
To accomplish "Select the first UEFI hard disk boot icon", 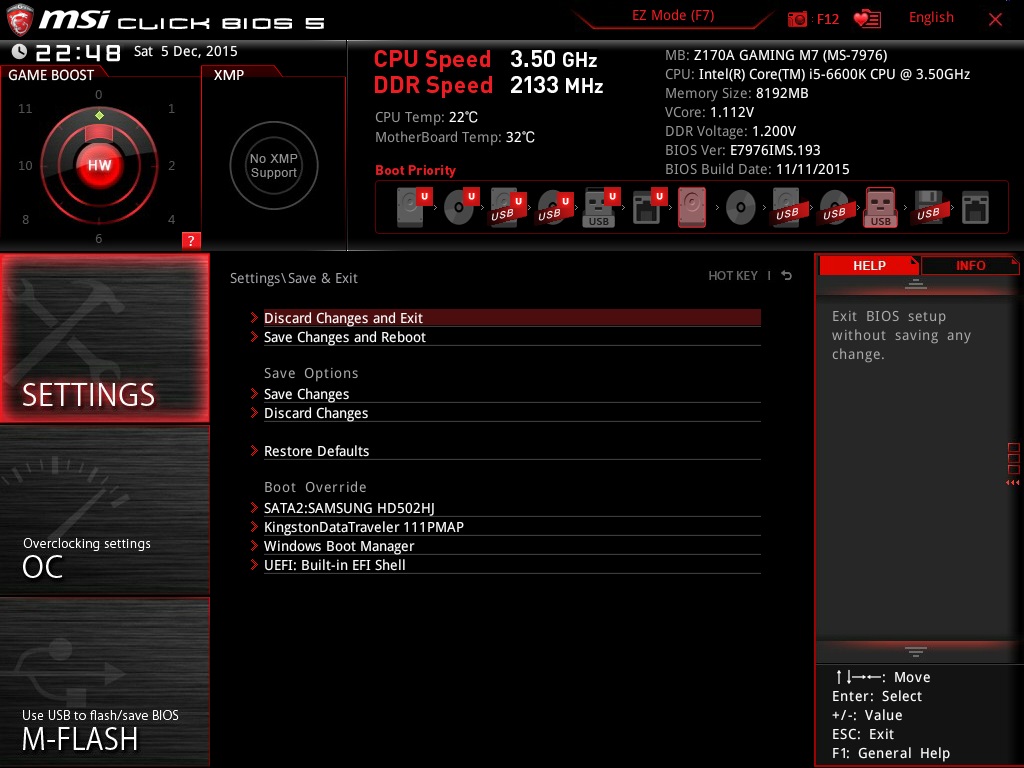I will coord(411,208).
